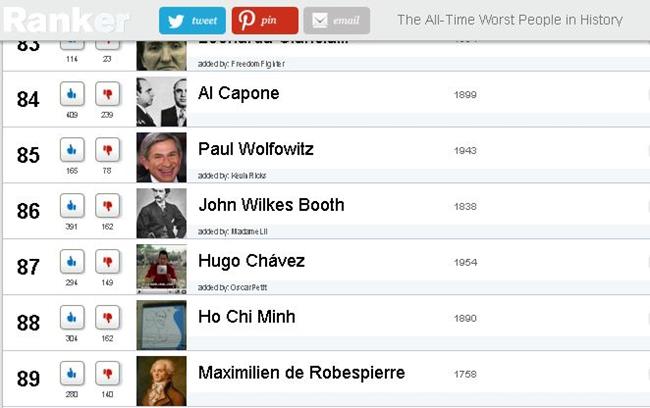Give Hugo Chávez a thumbs down
Image resolution: width=650 pixels, height=408 pixels.
point(108,262)
